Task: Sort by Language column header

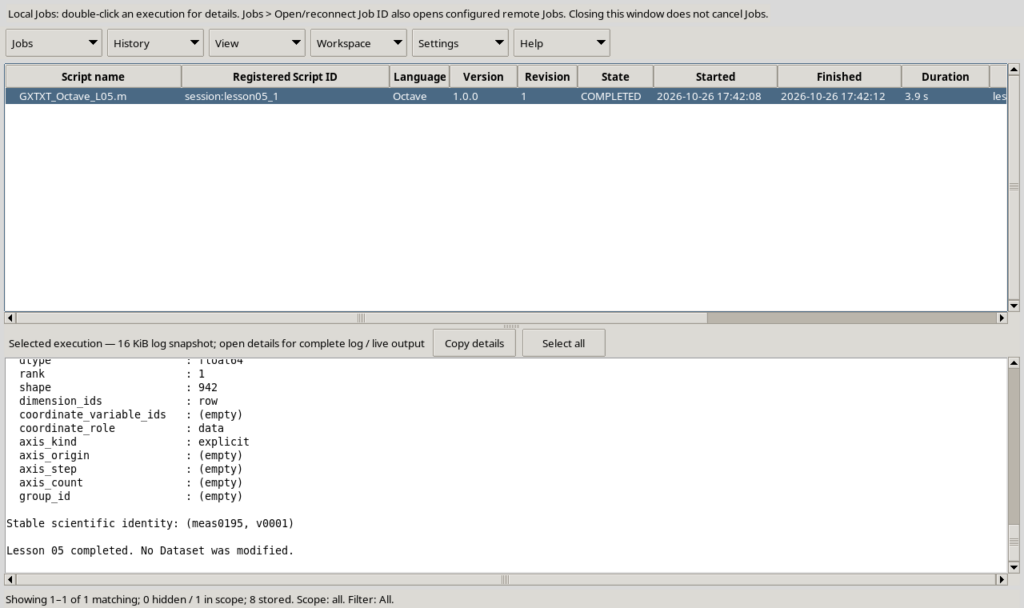Action: [x=419, y=76]
